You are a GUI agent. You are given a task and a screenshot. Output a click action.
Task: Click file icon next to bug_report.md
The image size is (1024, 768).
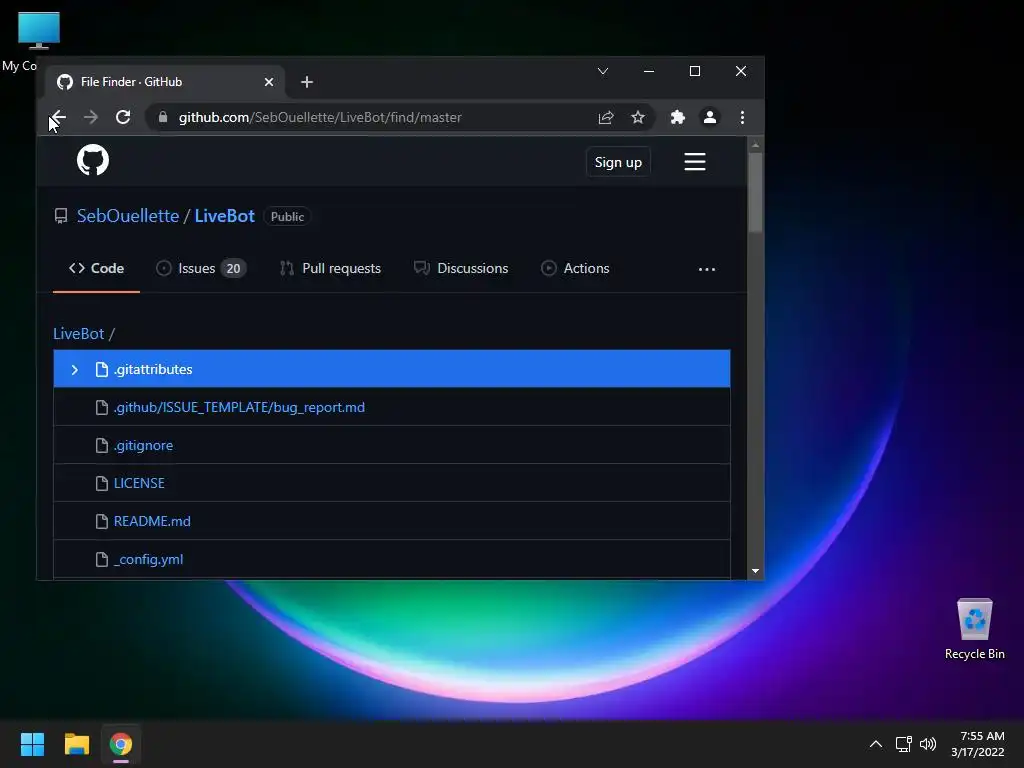[102, 408]
